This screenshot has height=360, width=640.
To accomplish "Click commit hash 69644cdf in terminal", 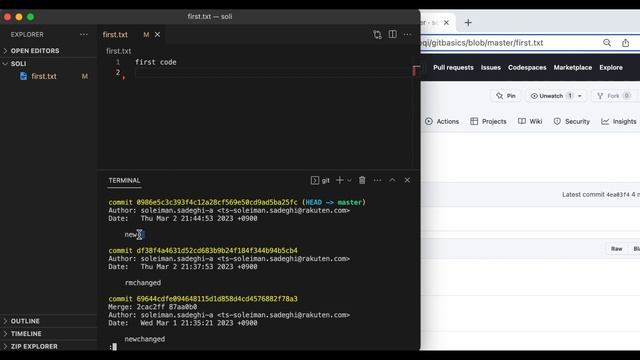I will (217, 299).
